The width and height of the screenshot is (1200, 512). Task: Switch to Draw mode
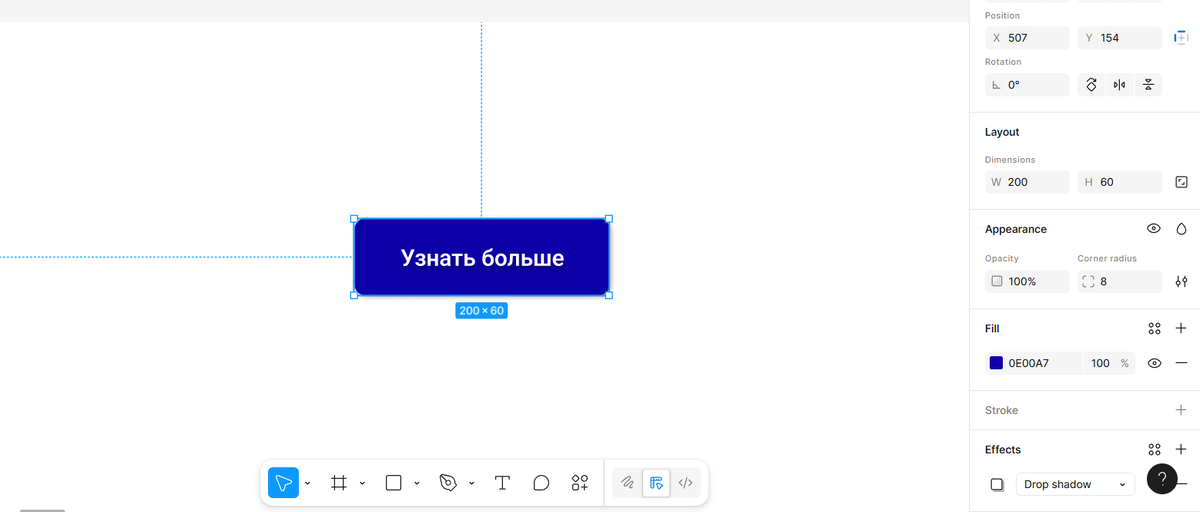(x=627, y=483)
